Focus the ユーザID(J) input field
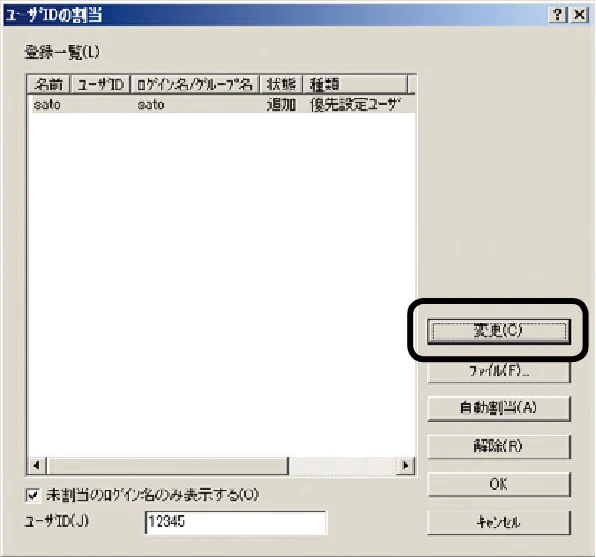 pyautogui.click(x=235, y=522)
